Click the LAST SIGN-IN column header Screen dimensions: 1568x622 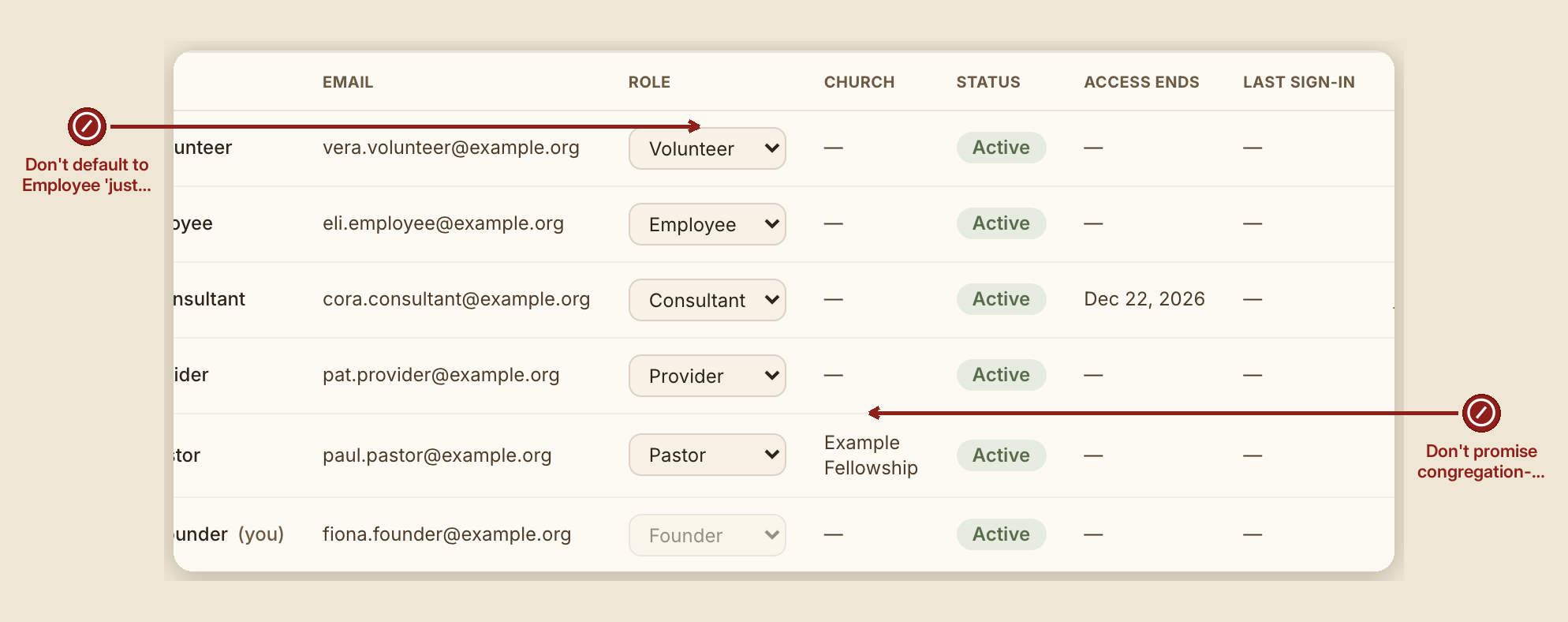[x=1299, y=82]
